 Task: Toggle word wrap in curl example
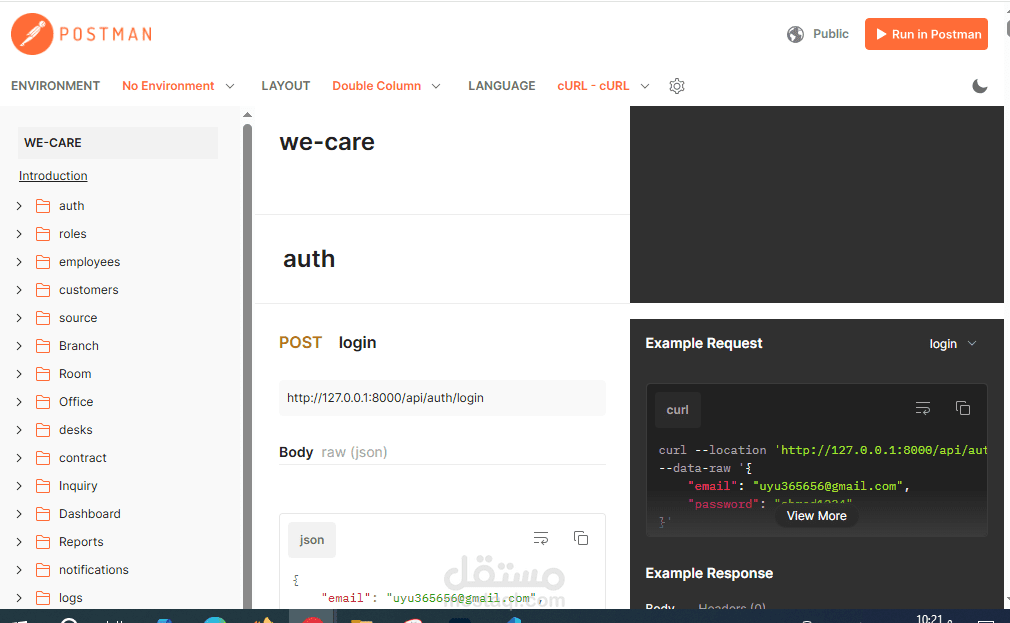click(x=923, y=408)
